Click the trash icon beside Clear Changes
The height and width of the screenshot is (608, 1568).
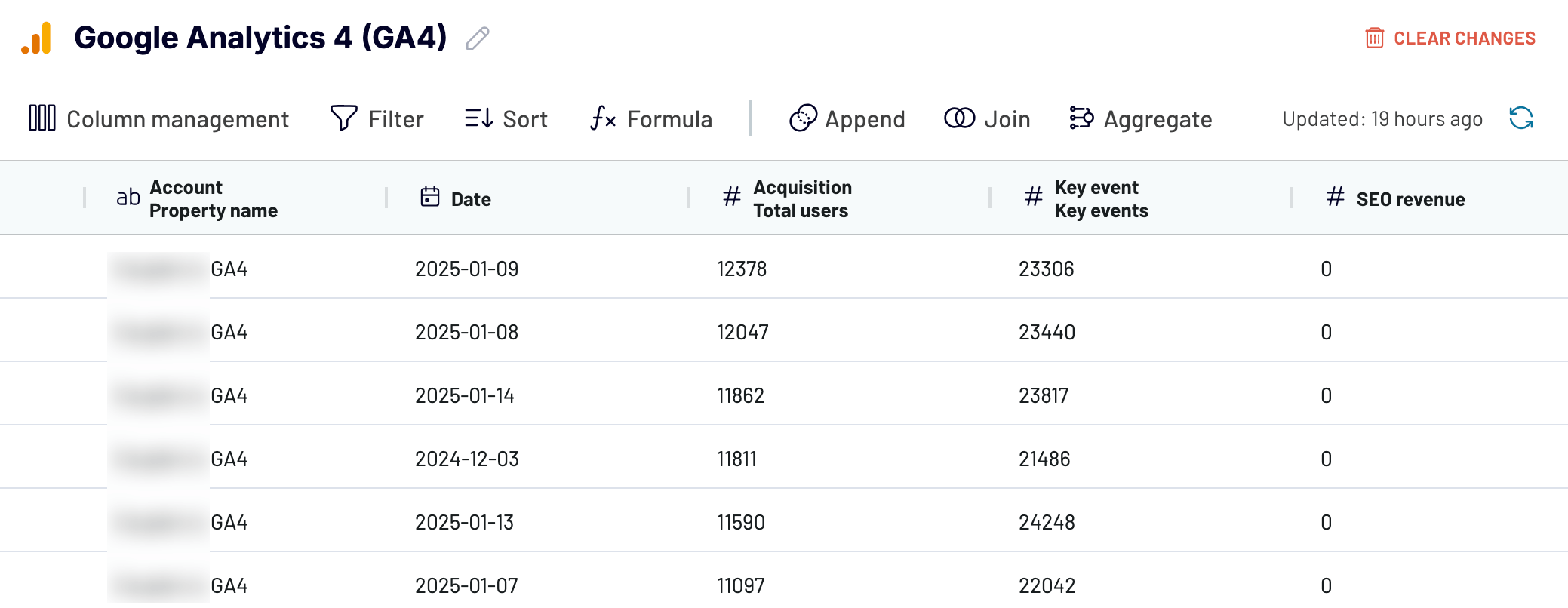click(1374, 38)
